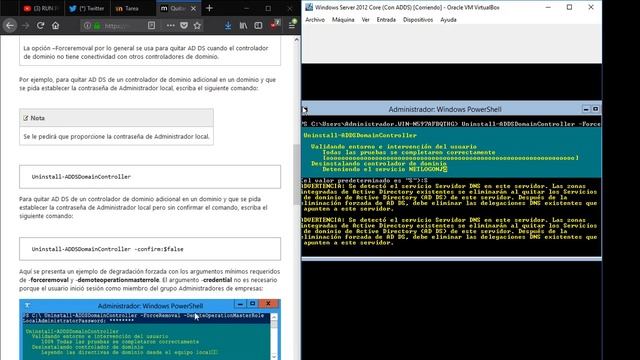Switch to the YouTube RUN tab
640x360 pixels.
[41, 9]
